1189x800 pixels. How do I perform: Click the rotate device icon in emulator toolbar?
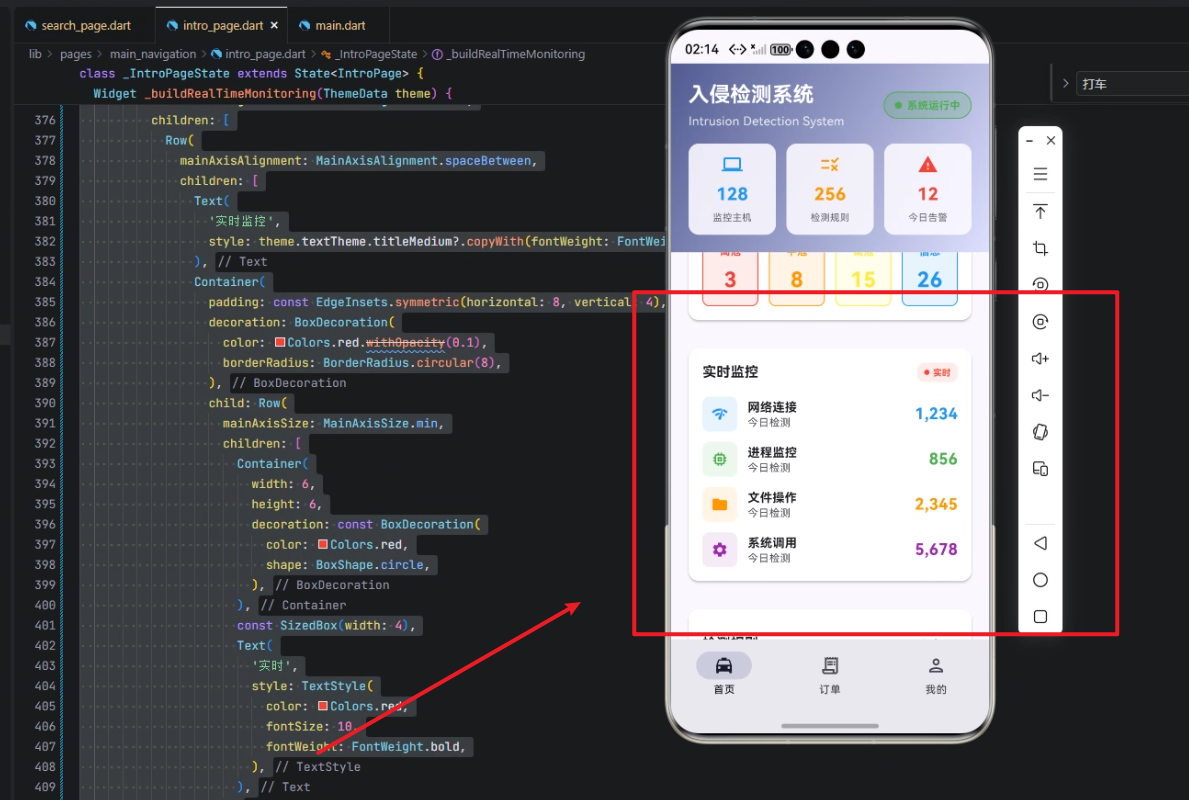pyautogui.click(x=1040, y=432)
